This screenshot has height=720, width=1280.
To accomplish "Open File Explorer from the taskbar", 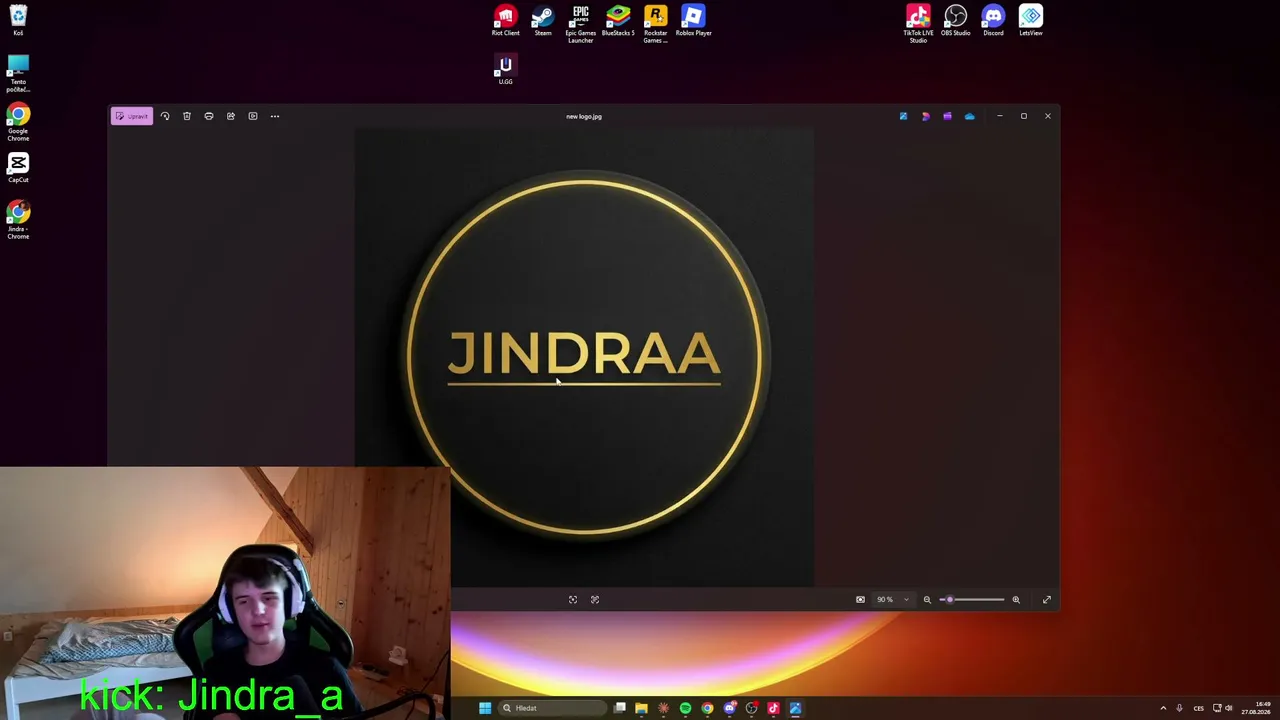I will [x=641, y=708].
